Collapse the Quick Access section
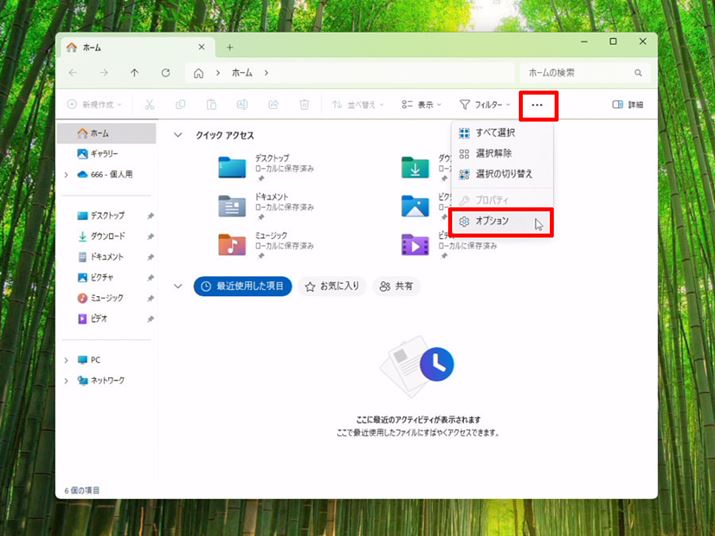The height and width of the screenshot is (536, 715). (178, 135)
